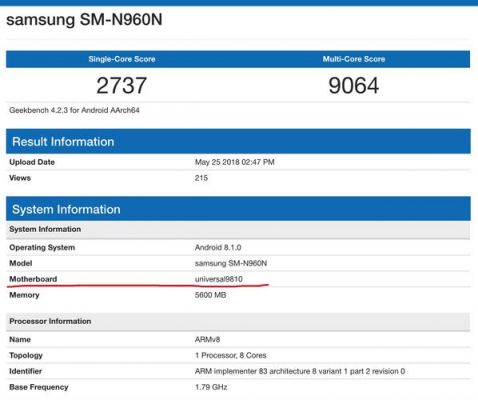
Task: Click the Model label
Action: [21, 263]
